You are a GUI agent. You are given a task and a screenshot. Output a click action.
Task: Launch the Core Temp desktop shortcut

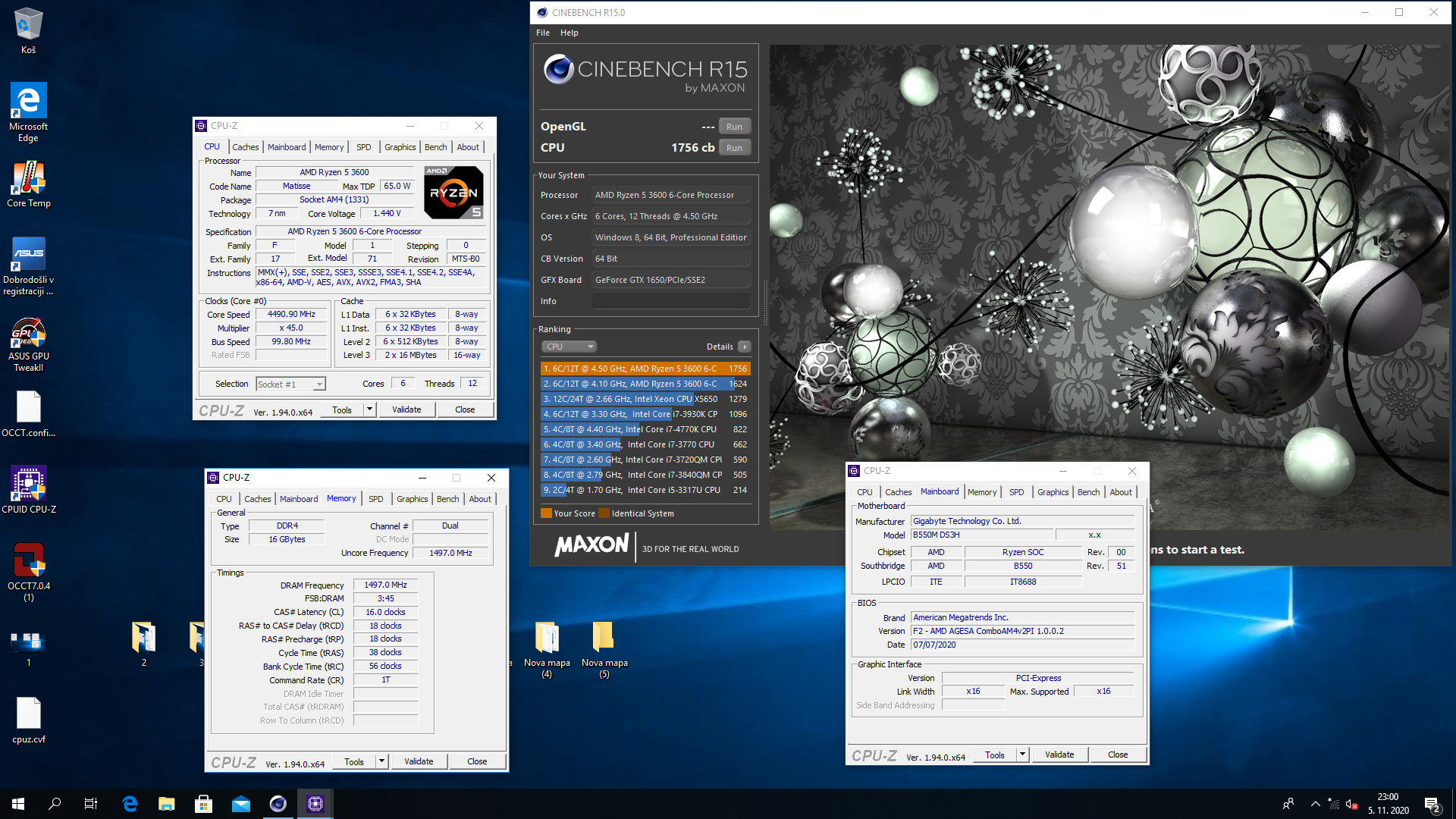click(x=28, y=184)
